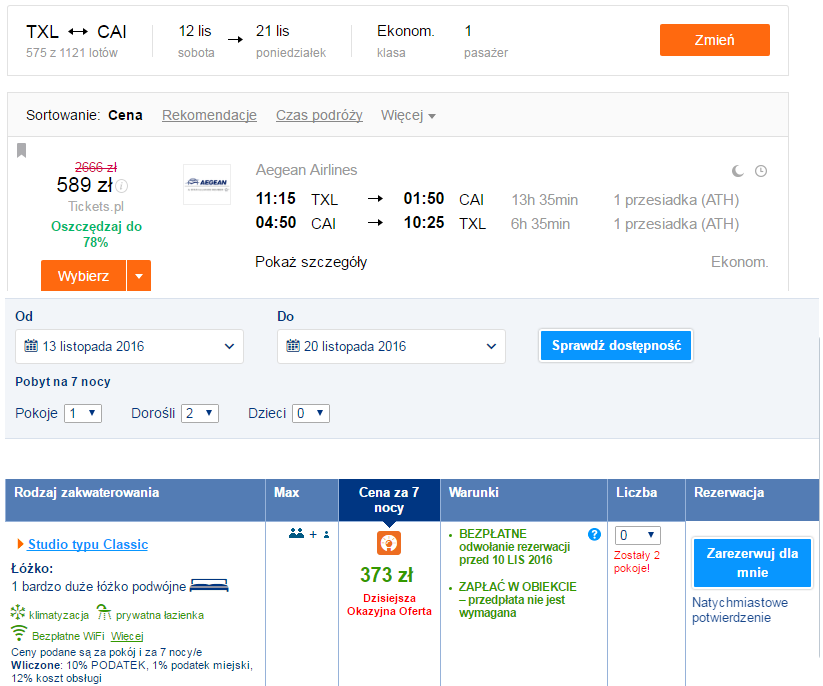Open the Liczba room quantity dropdown
Image resolution: width=823 pixels, height=686 pixels.
tap(638, 535)
